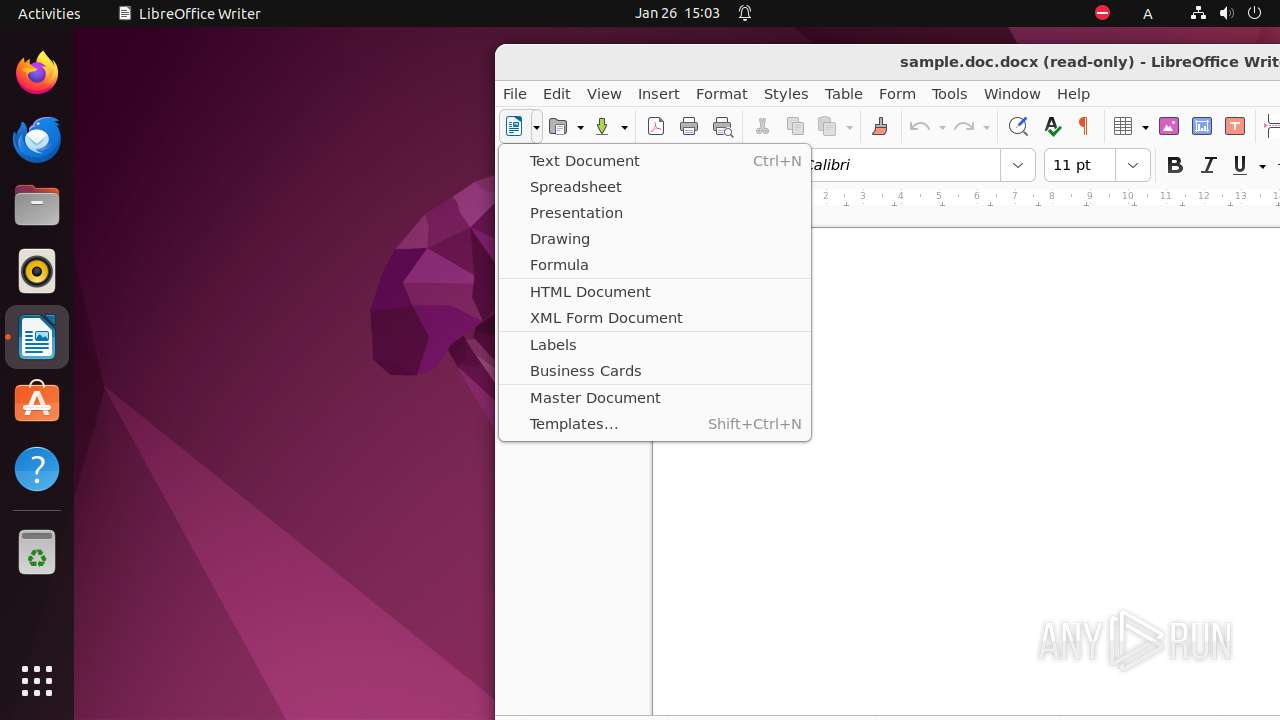Viewport: 1280px width, 720px height.
Task: Click the Save document green arrow icon
Action: click(x=602, y=126)
